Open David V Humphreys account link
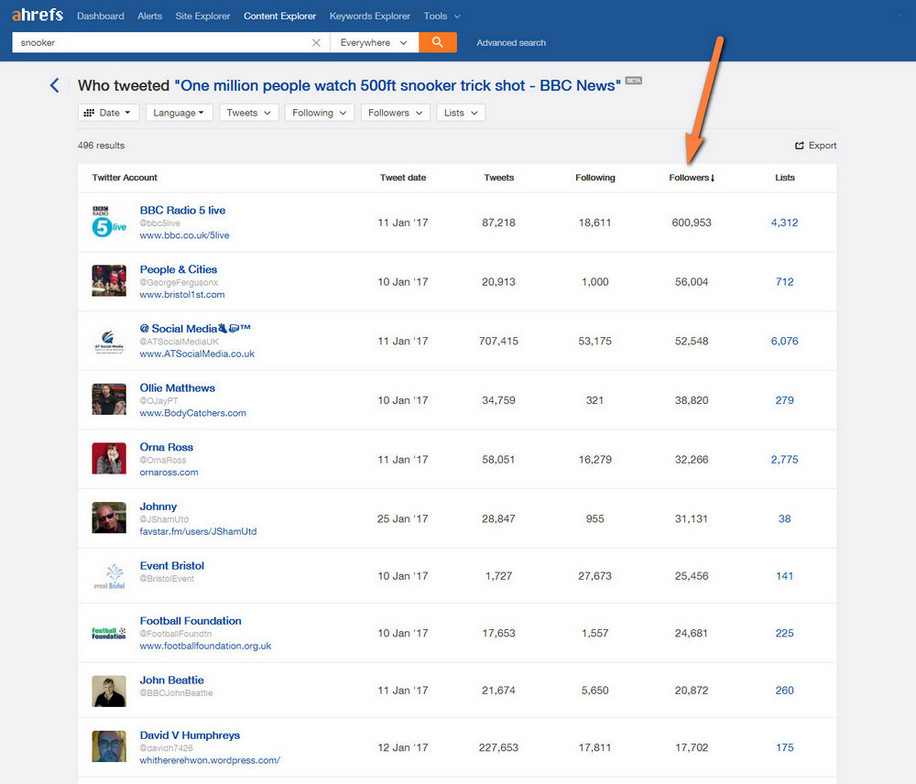This screenshot has height=784, width=916. [x=190, y=736]
